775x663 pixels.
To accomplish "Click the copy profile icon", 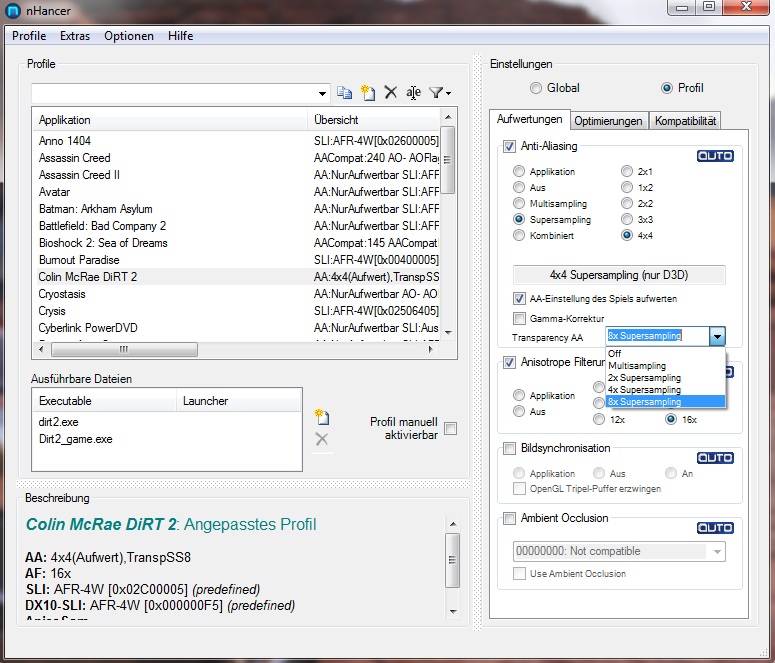I will pyautogui.click(x=344, y=92).
